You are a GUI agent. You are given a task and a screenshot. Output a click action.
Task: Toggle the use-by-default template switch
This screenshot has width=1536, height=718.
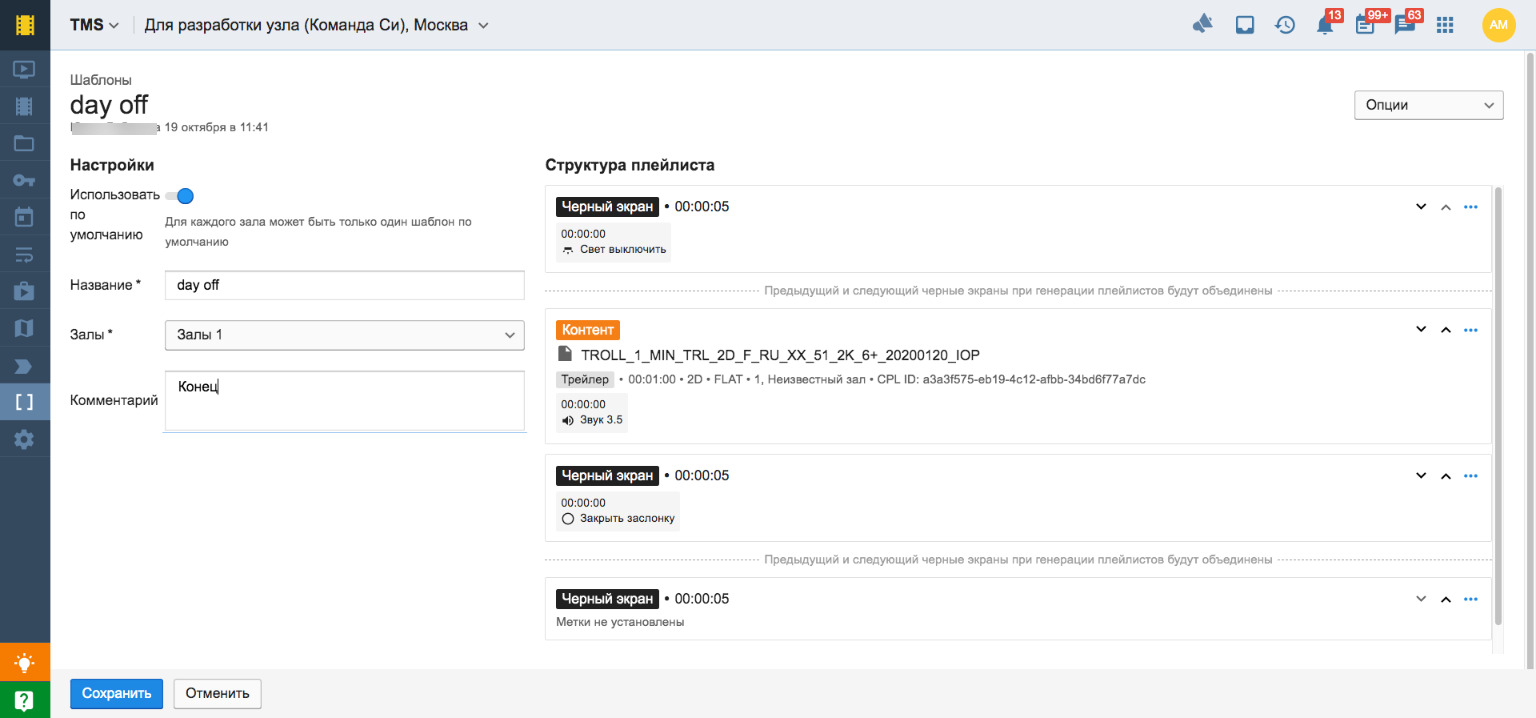pos(180,196)
